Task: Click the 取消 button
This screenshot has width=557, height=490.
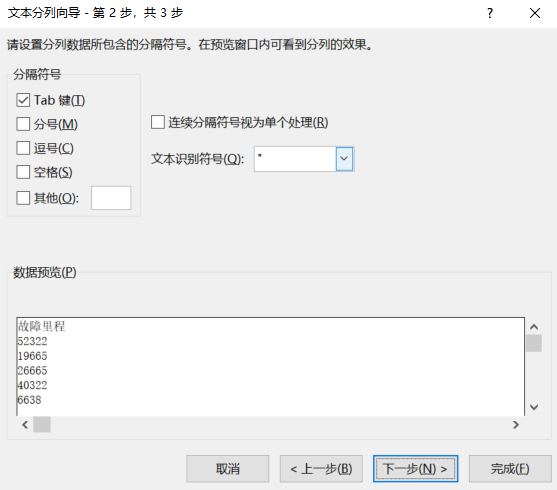Action: [x=228, y=469]
